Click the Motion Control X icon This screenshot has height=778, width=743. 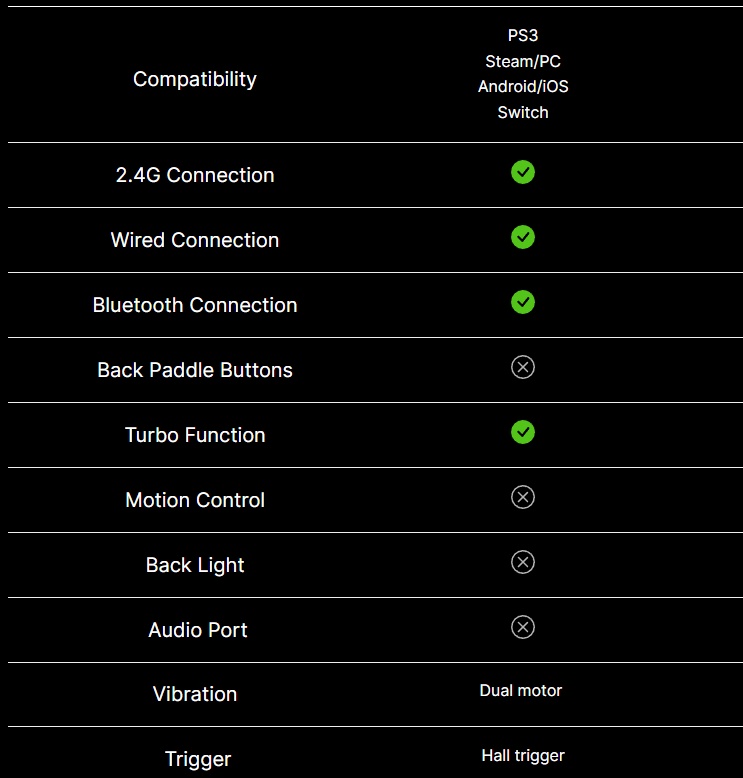[x=523, y=497]
